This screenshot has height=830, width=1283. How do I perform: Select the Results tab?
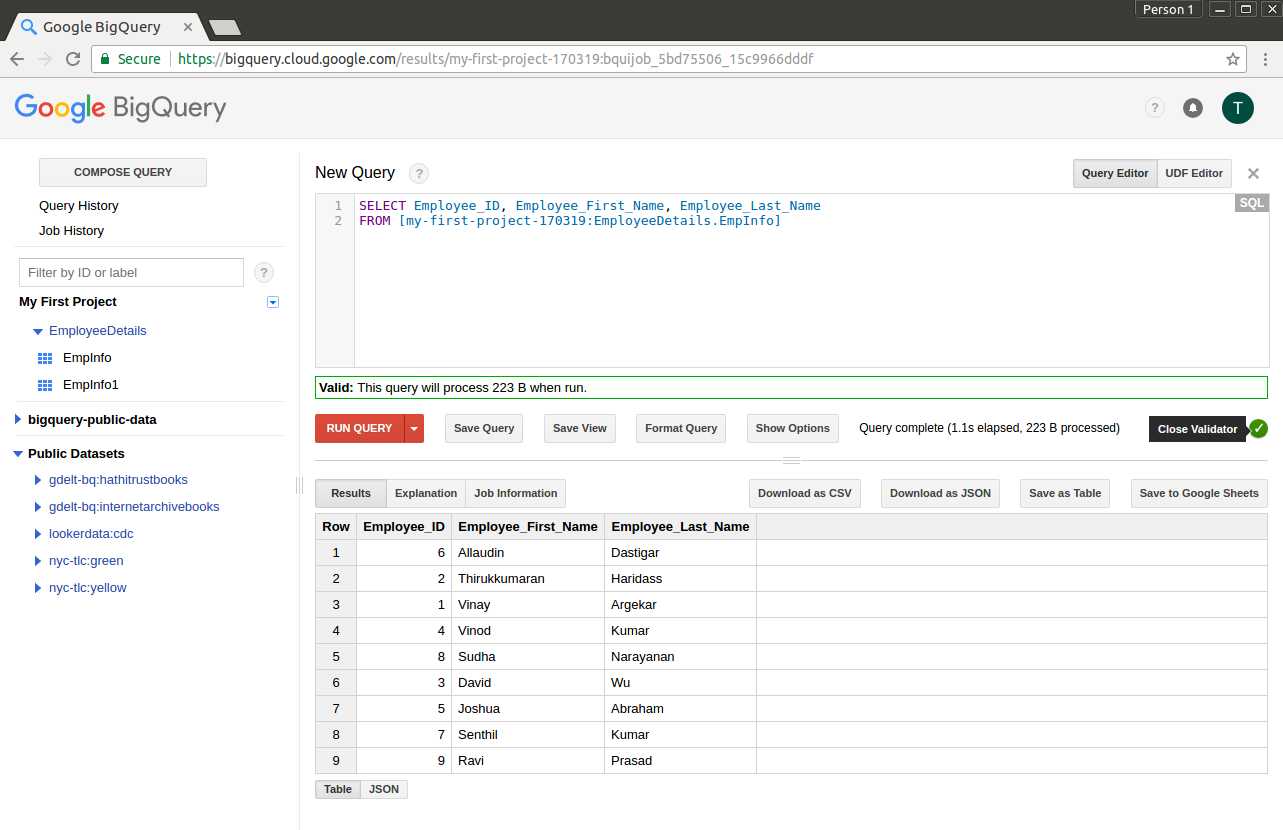click(351, 493)
